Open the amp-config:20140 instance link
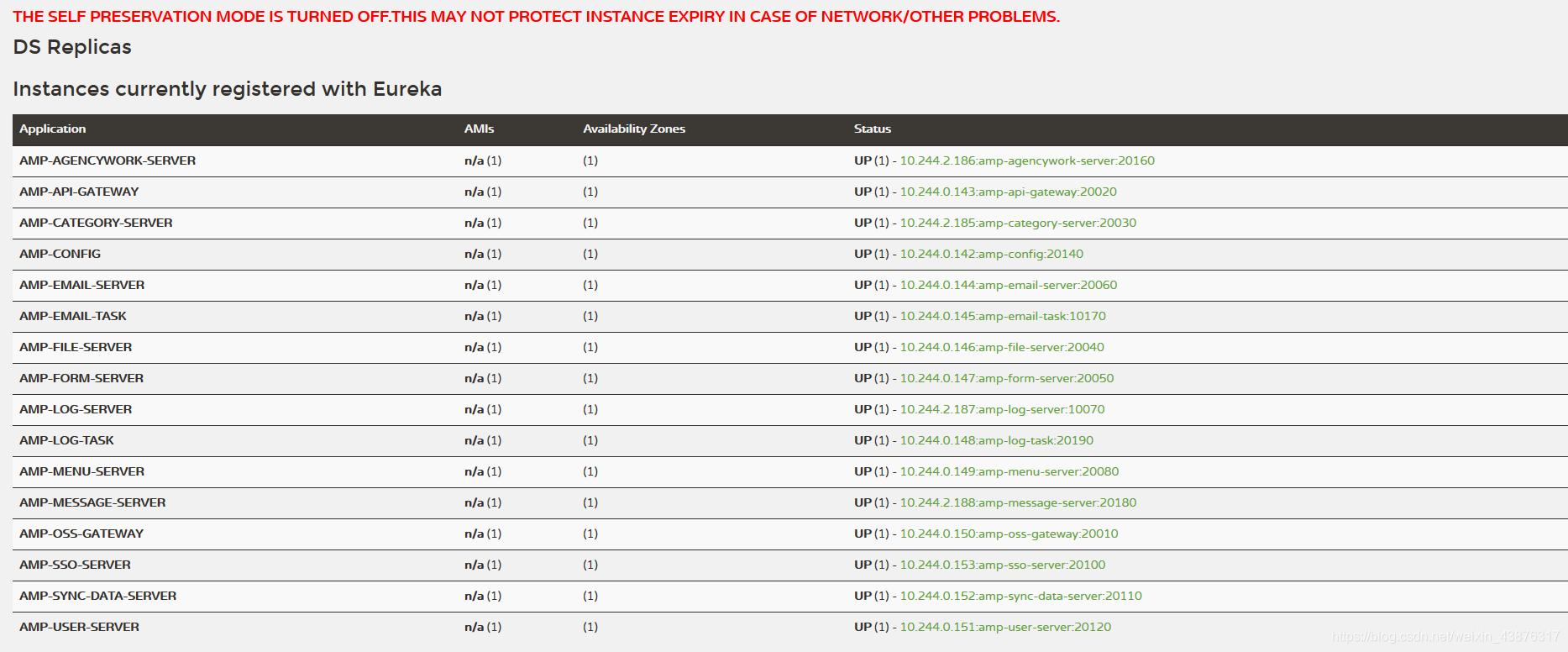1568x652 pixels. 992,254
